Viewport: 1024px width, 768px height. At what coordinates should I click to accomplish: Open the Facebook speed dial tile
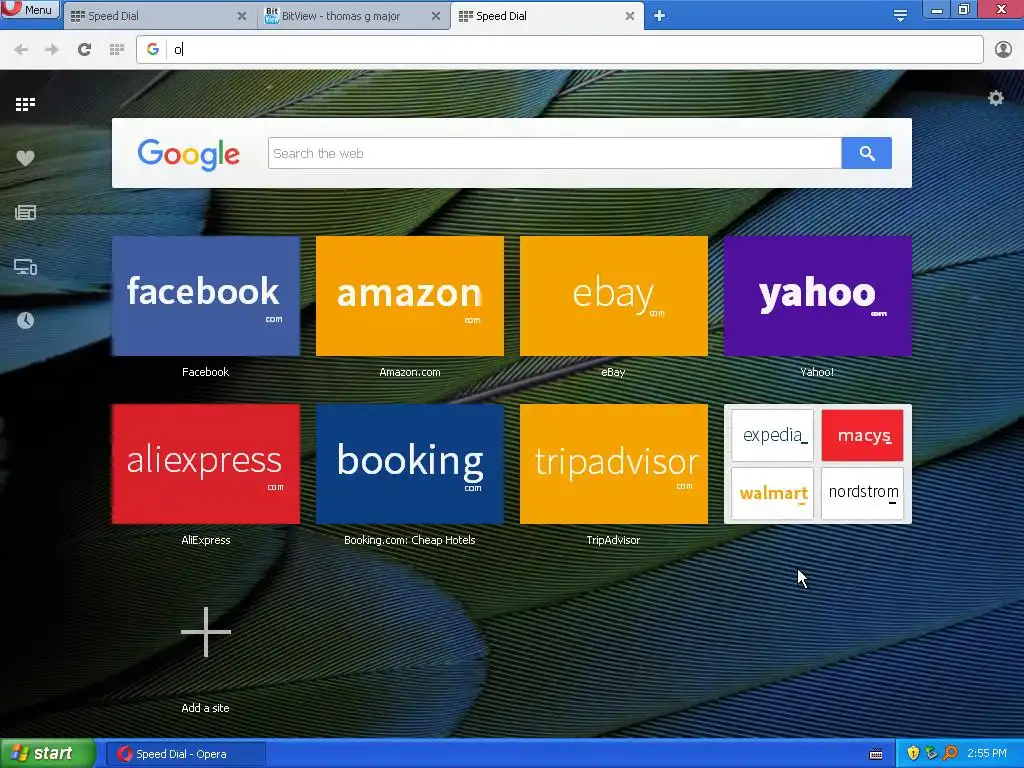[206, 296]
